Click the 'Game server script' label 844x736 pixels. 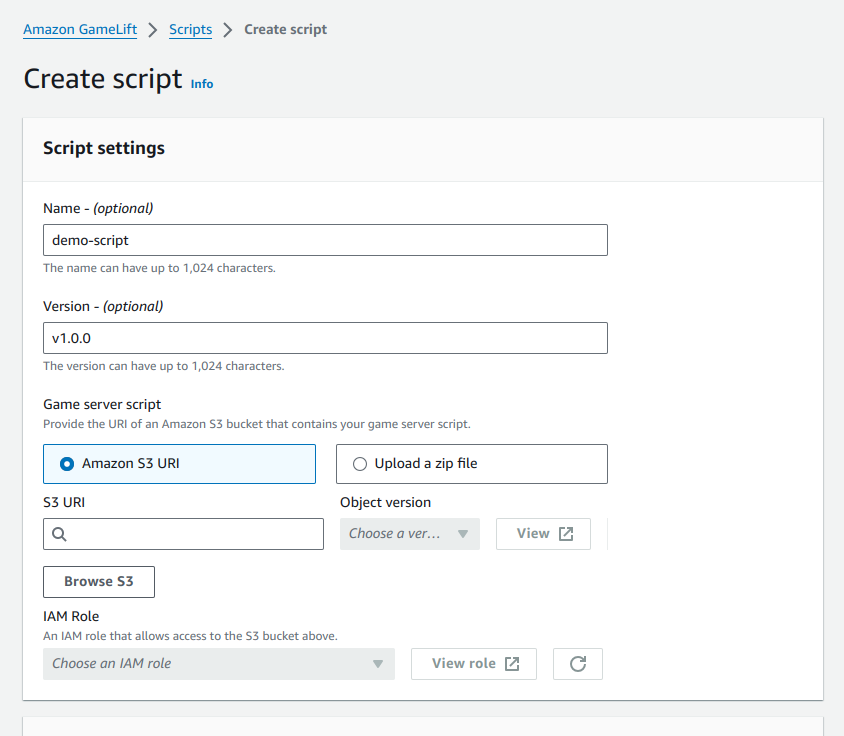102,404
